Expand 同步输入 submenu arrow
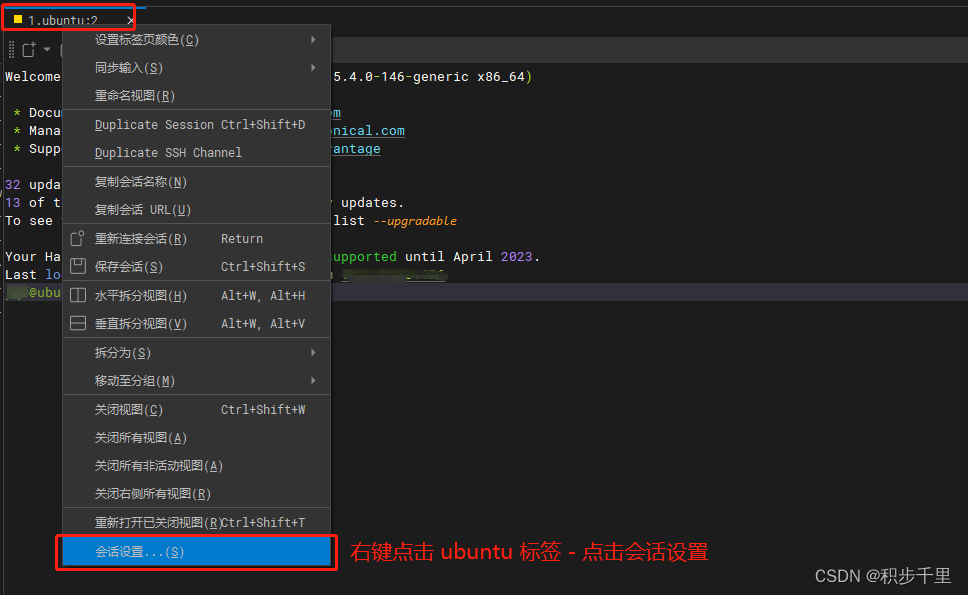The height and width of the screenshot is (595, 968). [x=314, y=67]
